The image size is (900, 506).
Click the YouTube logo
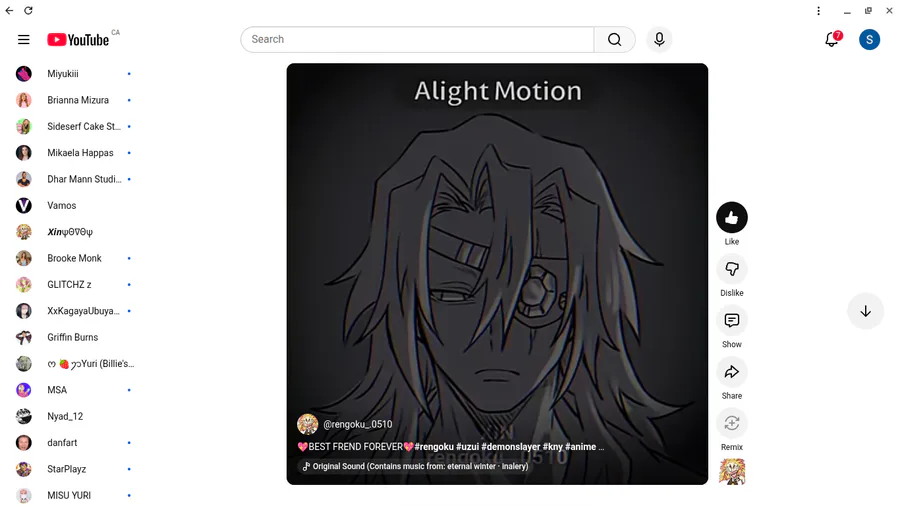78,40
